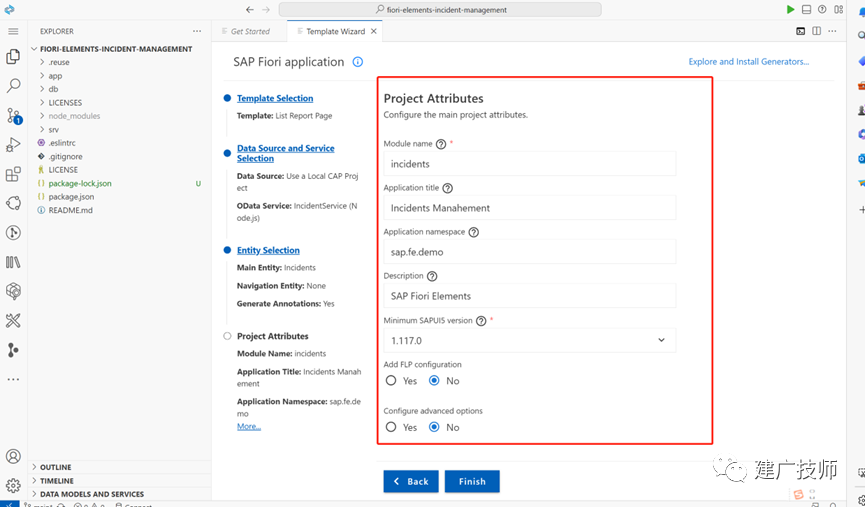The image size is (865, 507).
Task: Toggle the panel layout icon in title bar
Action: (807, 9)
